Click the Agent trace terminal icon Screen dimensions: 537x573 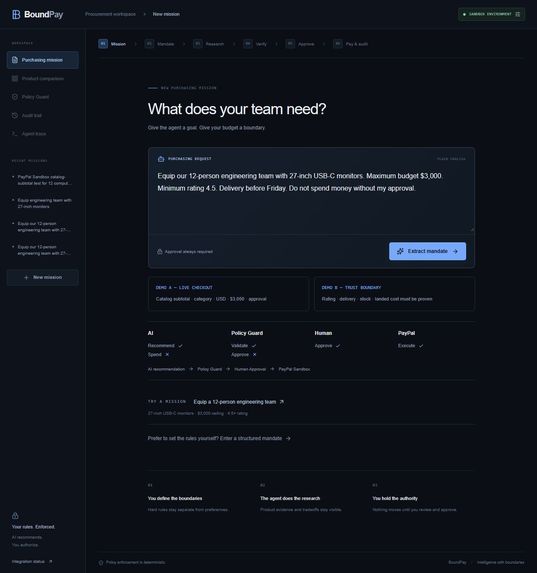coord(15,134)
